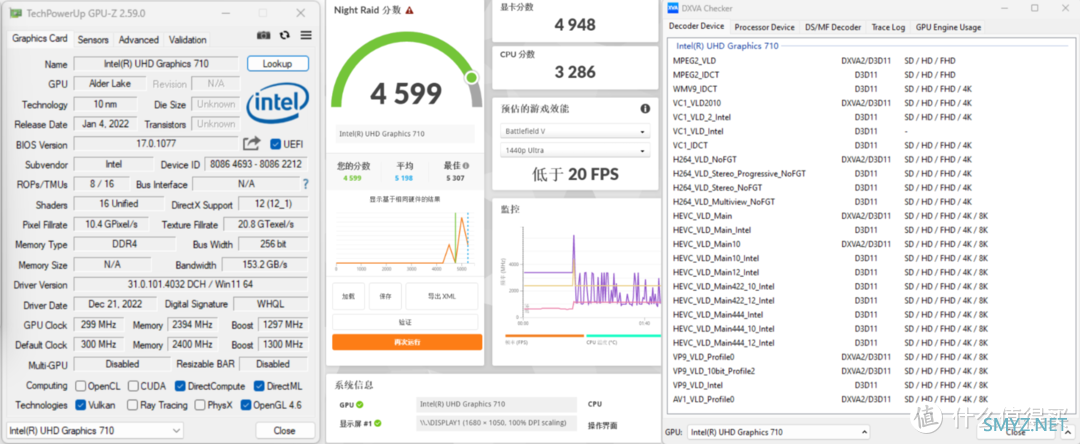This screenshot has height=444, width=1080.
Task: Click the 验证 button
Action: click(x=405, y=322)
